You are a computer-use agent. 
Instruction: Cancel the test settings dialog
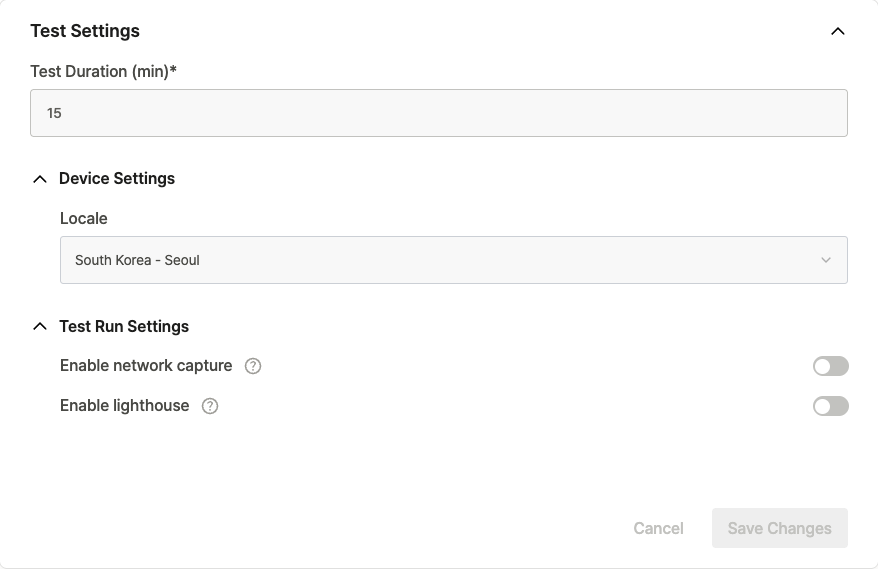(x=658, y=528)
